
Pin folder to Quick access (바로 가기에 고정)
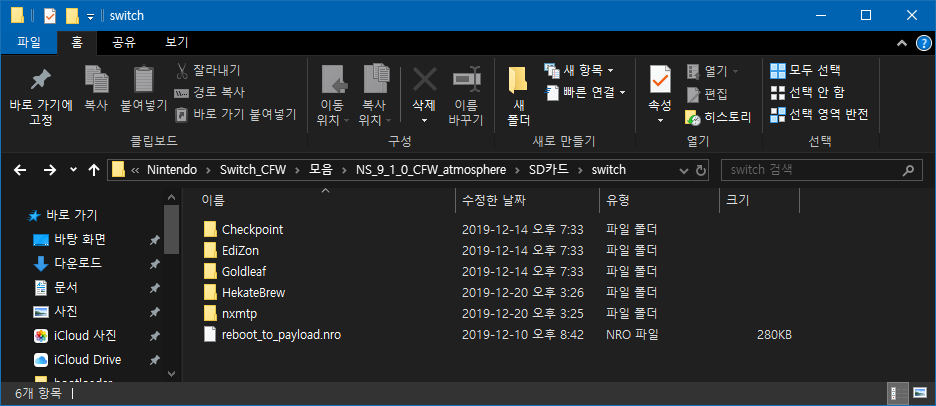click(41, 96)
